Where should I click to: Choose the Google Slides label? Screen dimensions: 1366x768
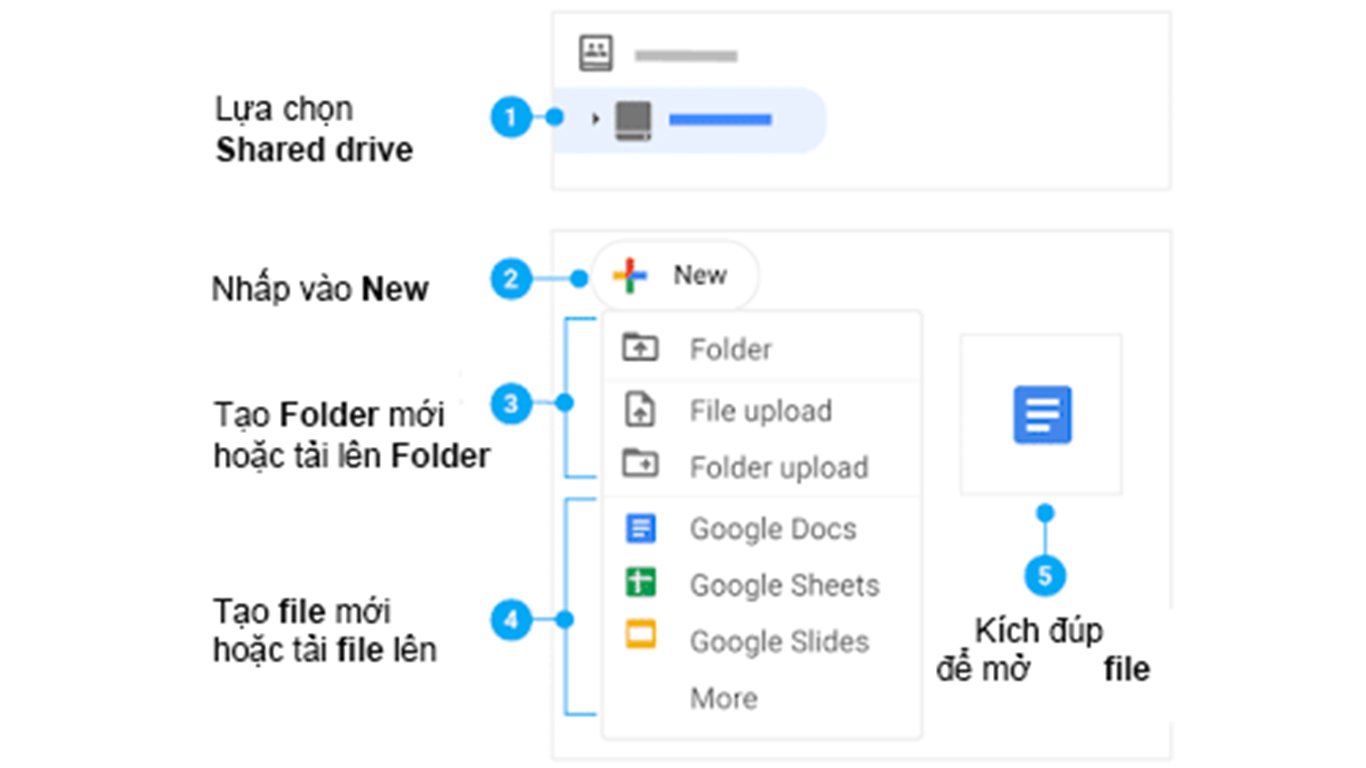coord(779,641)
